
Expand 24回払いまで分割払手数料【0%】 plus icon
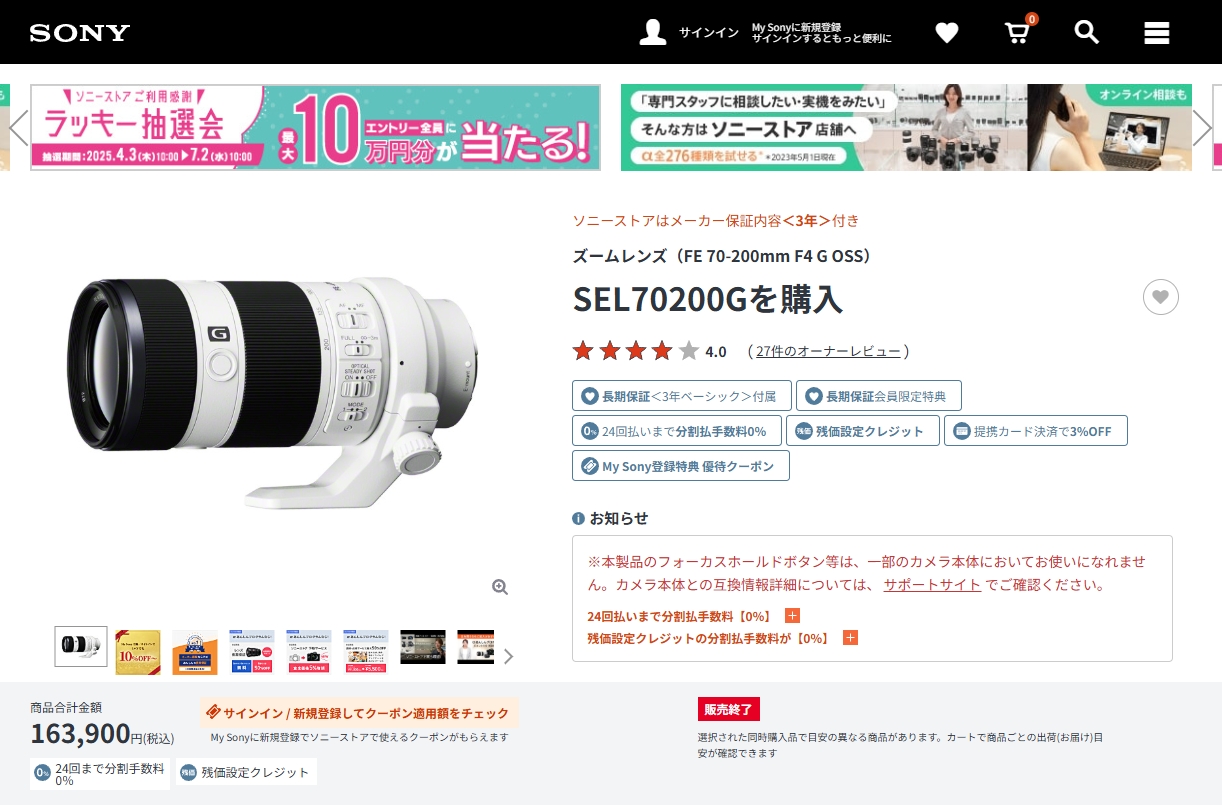793,616
